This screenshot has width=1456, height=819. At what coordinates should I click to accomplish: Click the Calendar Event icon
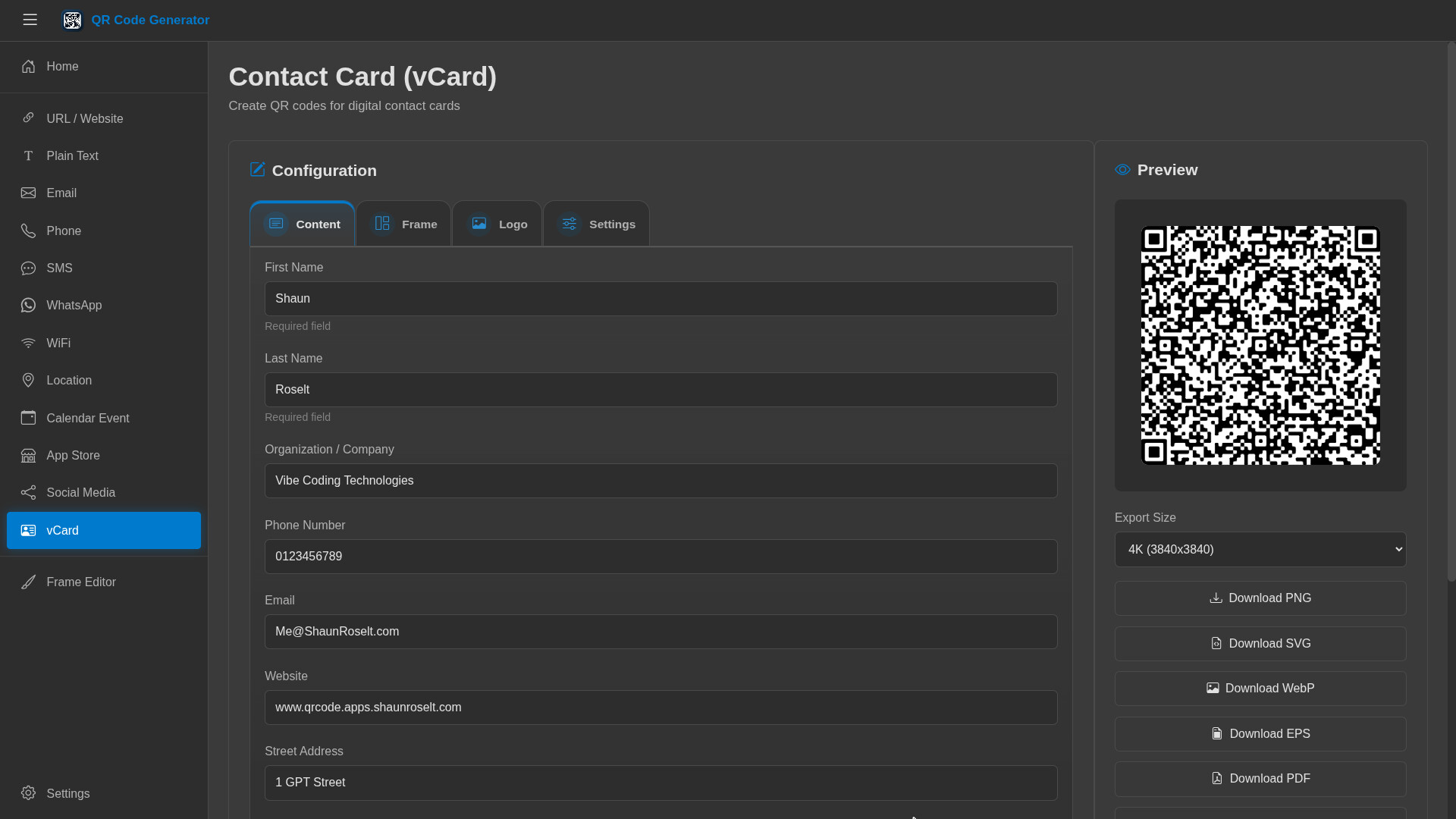coord(28,418)
